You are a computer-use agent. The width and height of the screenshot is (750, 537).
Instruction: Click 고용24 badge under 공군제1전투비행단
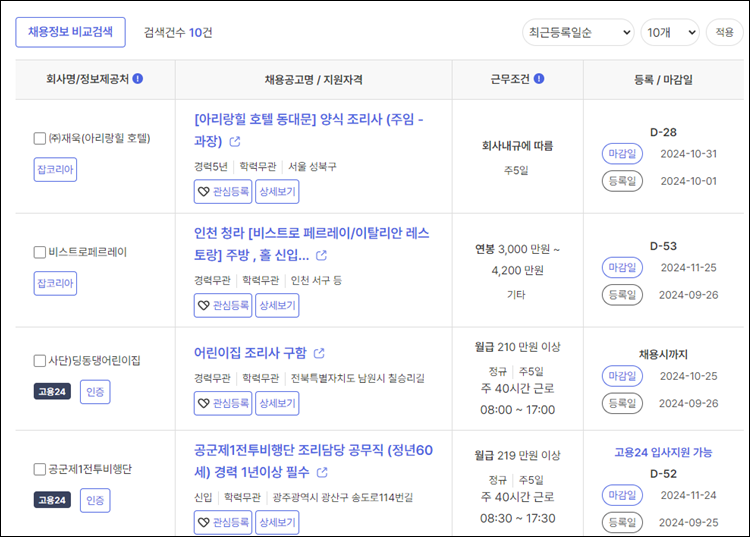coord(52,500)
